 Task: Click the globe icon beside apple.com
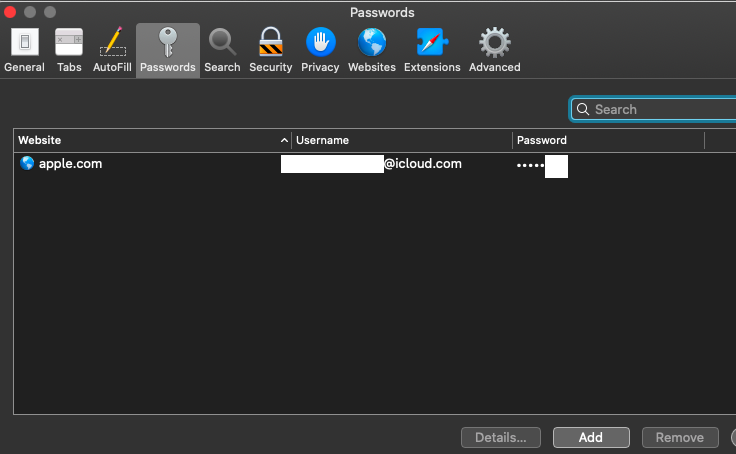[27, 163]
